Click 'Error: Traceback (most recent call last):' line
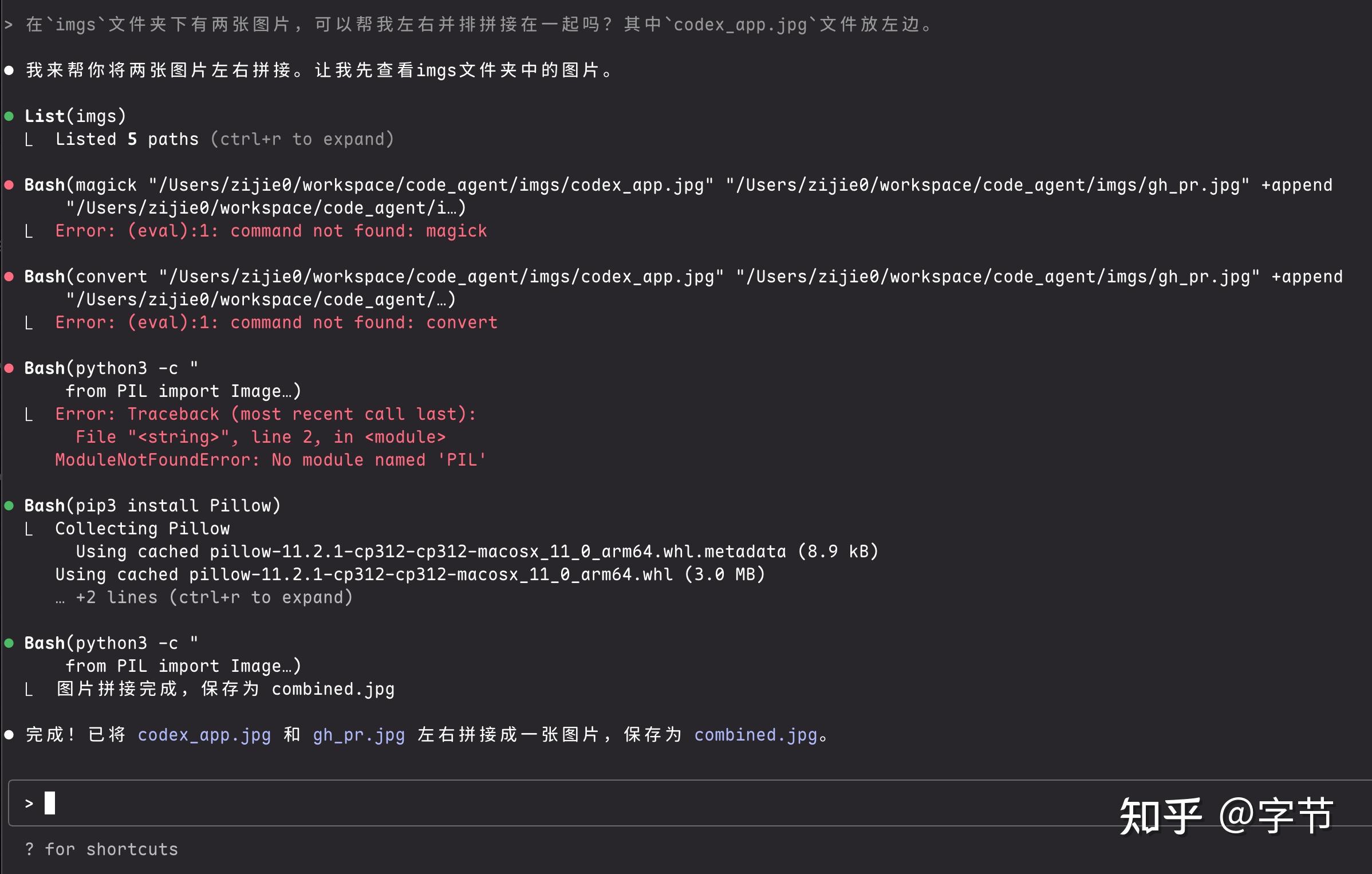 tap(266, 414)
